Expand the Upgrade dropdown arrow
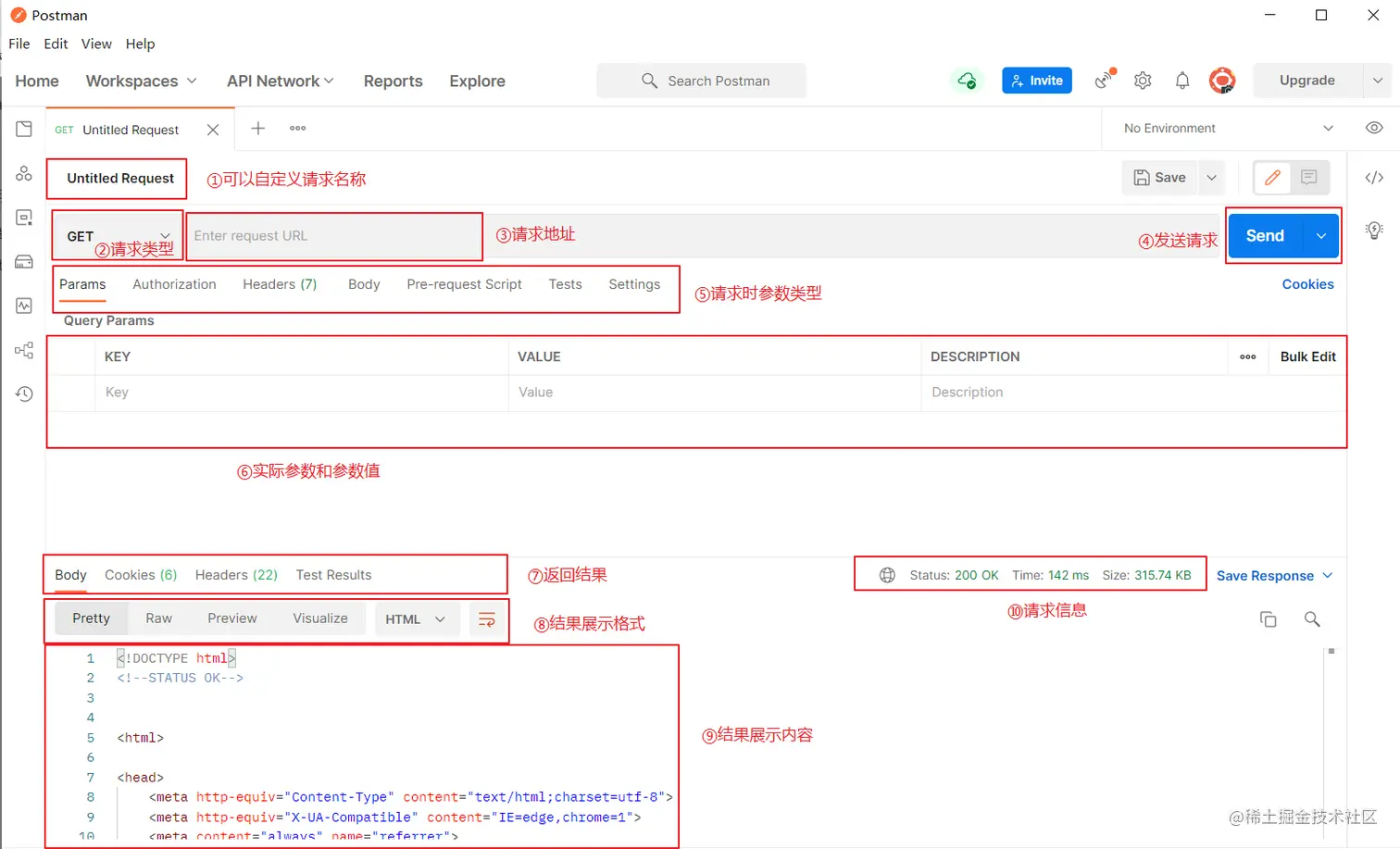Image resolution: width=1400 pixels, height=849 pixels. pyautogui.click(x=1378, y=81)
